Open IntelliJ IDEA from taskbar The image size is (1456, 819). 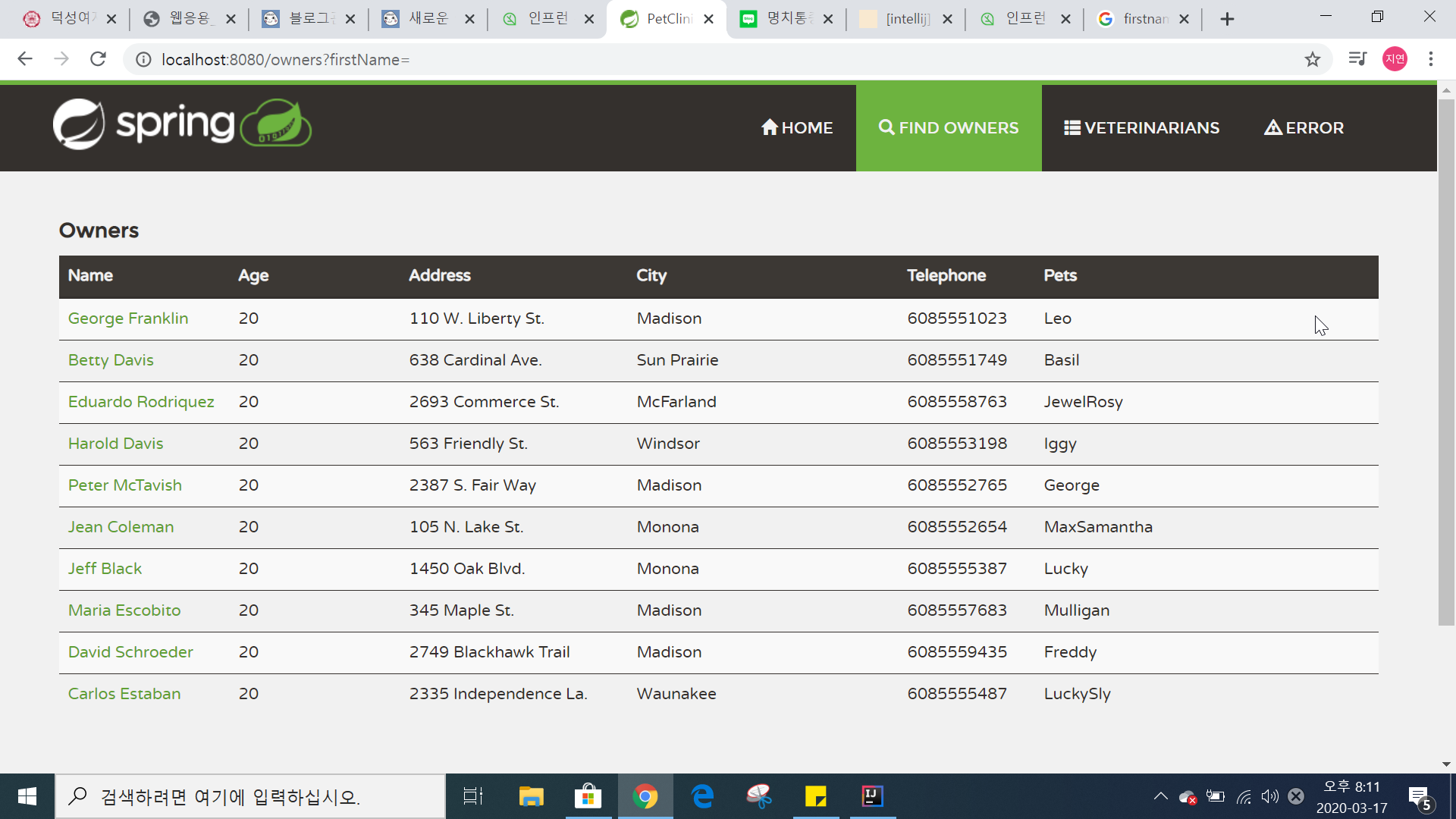click(873, 796)
